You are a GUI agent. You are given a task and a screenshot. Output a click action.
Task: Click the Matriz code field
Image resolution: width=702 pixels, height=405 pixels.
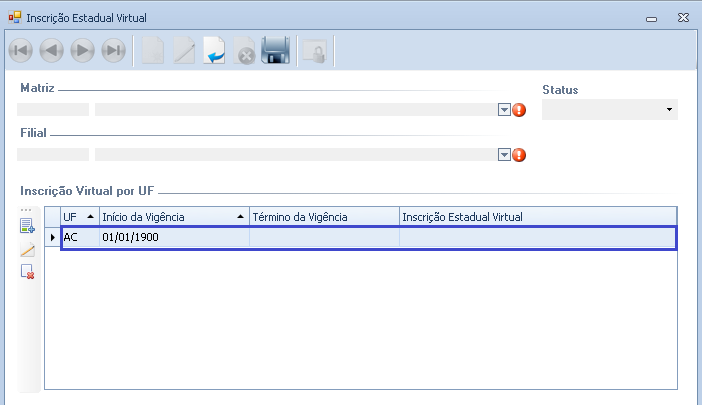53,110
